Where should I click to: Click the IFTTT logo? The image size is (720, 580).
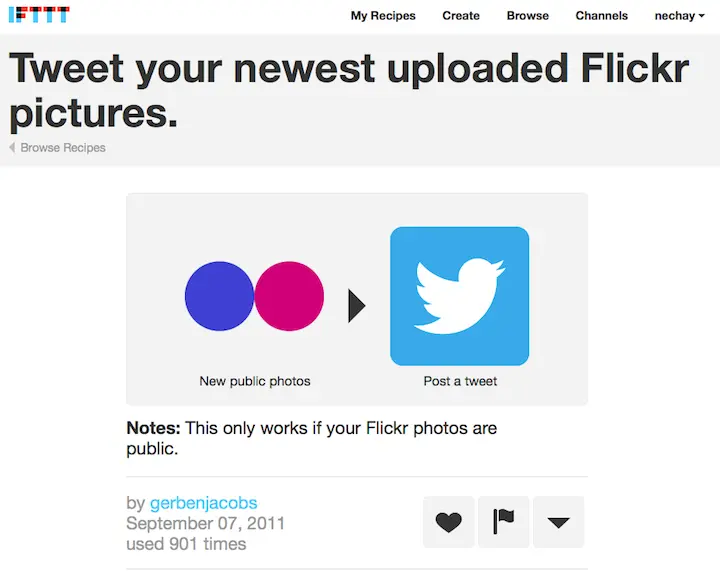coord(39,15)
